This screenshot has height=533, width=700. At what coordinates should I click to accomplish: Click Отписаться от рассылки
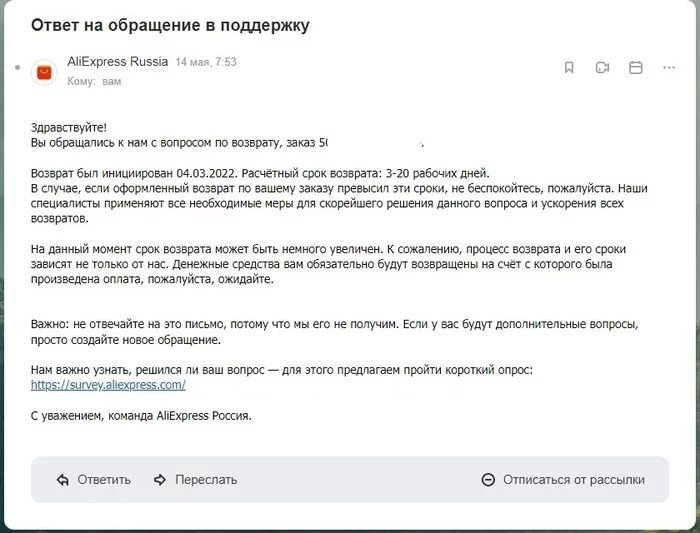574,480
